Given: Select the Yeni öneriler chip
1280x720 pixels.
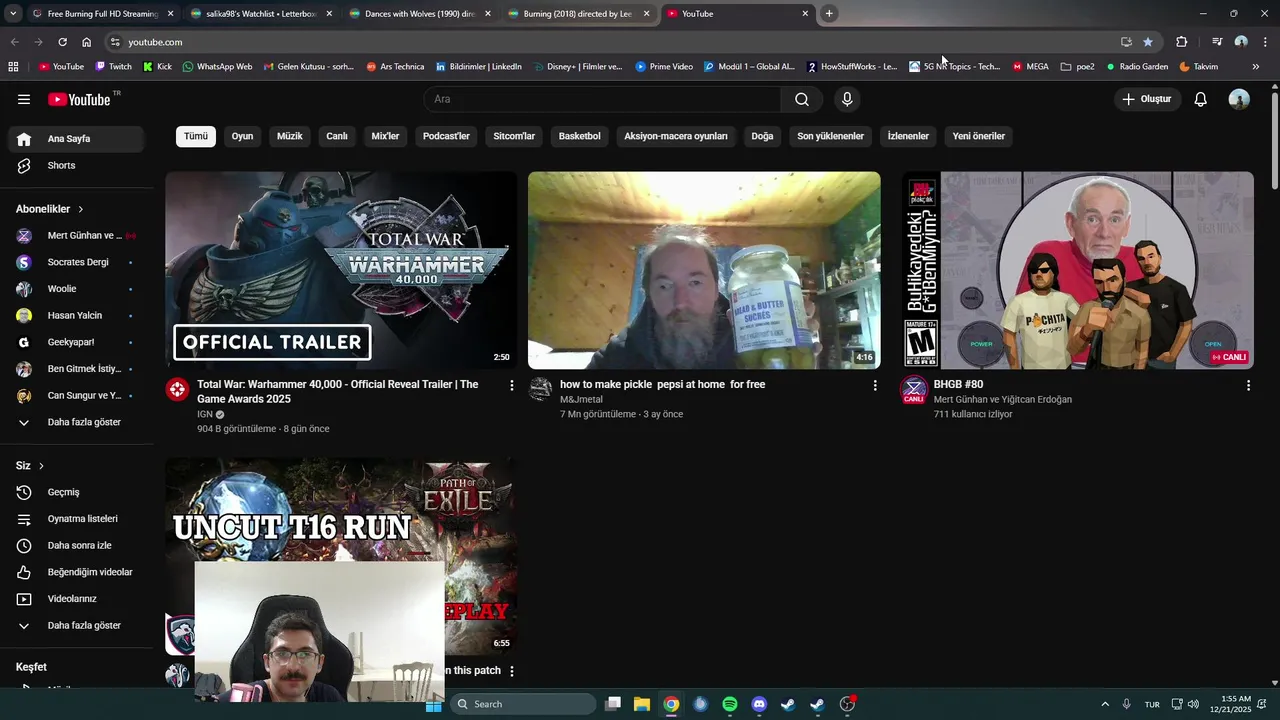Looking at the screenshot, I should (x=979, y=136).
